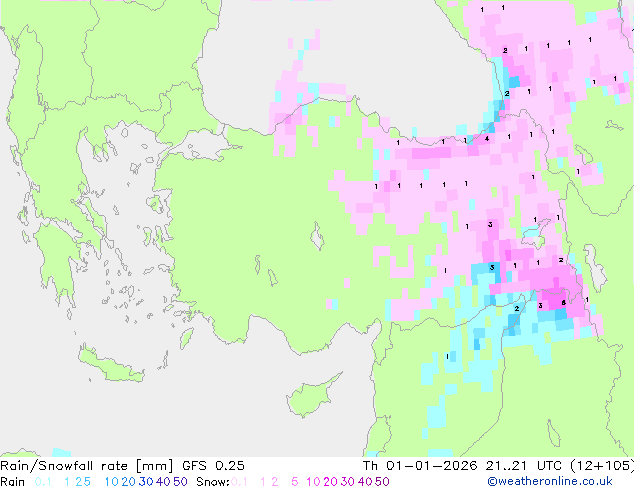The image size is (634, 490).
Task: Select the Snow 0.1 legend color value
Action: pos(239,482)
